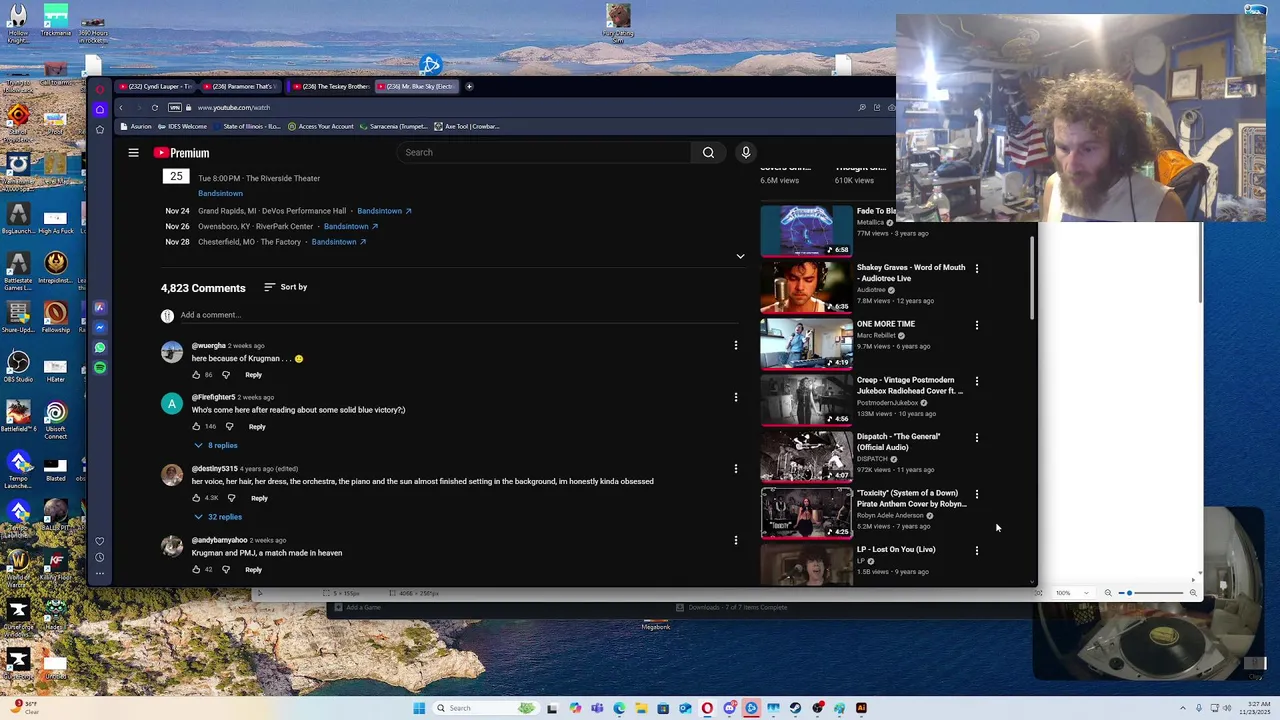Click the YouTube search input box
The height and width of the screenshot is (720, 1280).
[544, 153]
